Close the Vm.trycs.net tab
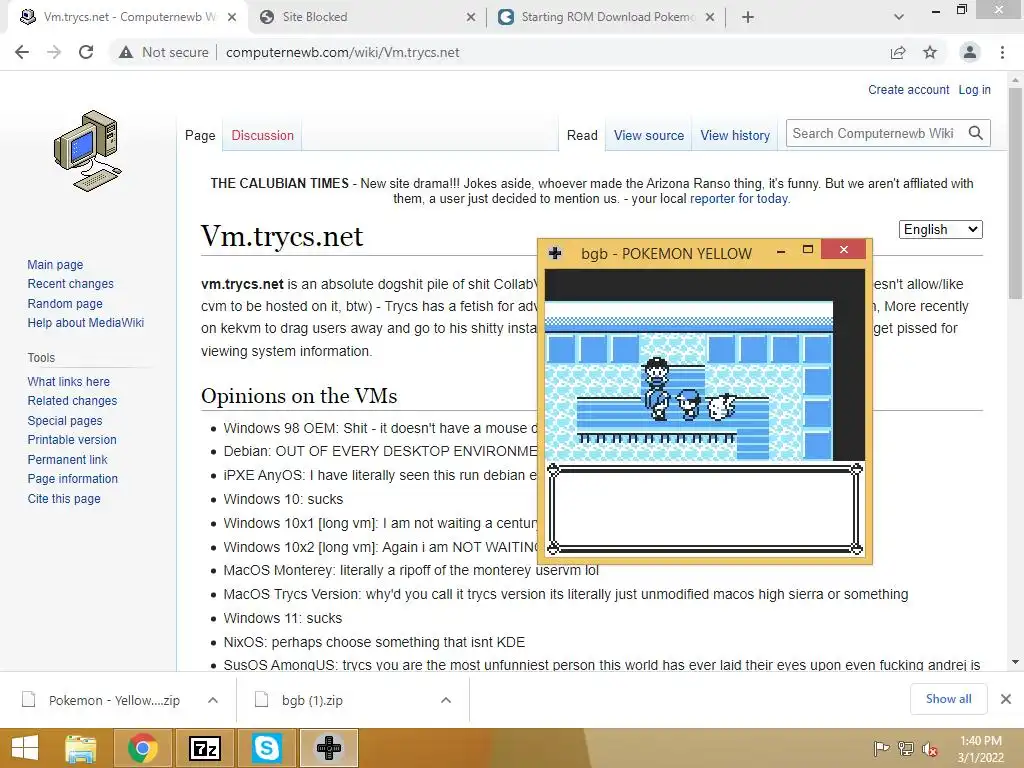This screenshot has height=768, width=1024. click(232, 17)
